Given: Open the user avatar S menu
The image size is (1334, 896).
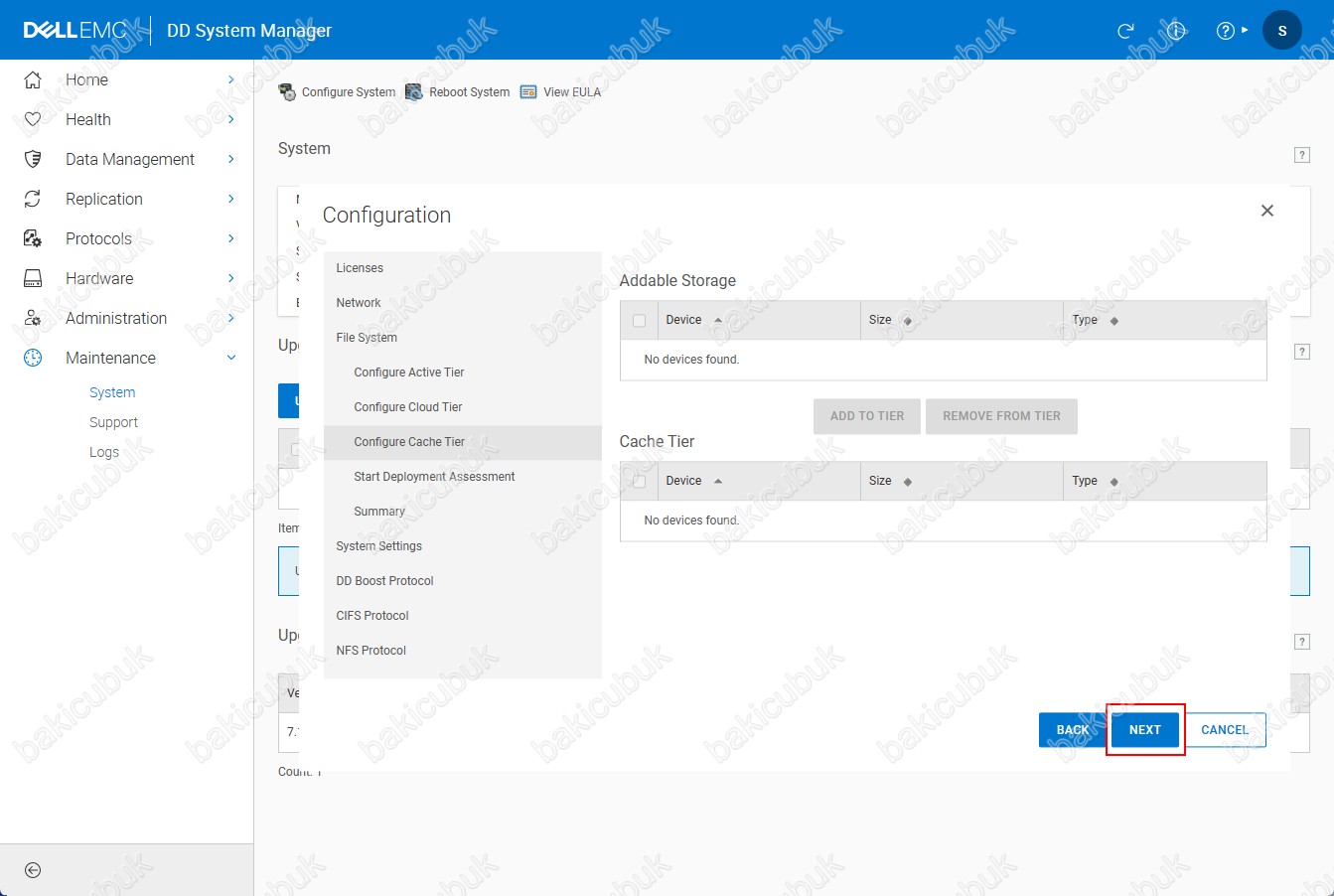Looking at the screenshot, I should [1282, 31].
